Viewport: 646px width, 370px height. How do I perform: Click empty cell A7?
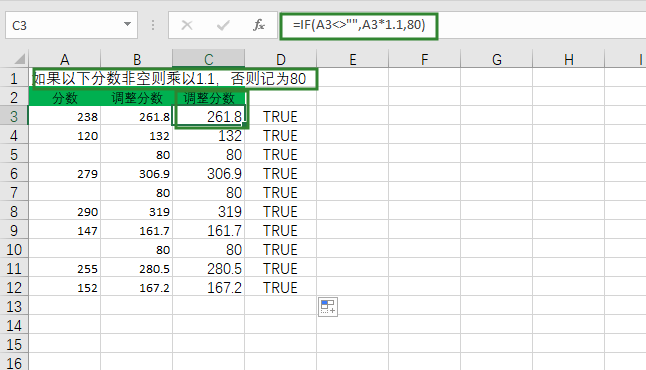tap(64, 192)
